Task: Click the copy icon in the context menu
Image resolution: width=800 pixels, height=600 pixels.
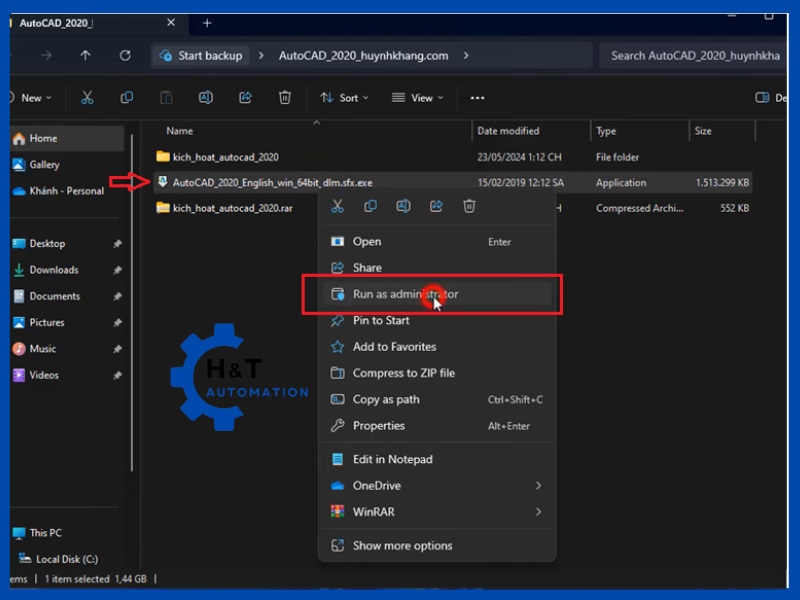Action: [370, 206]
